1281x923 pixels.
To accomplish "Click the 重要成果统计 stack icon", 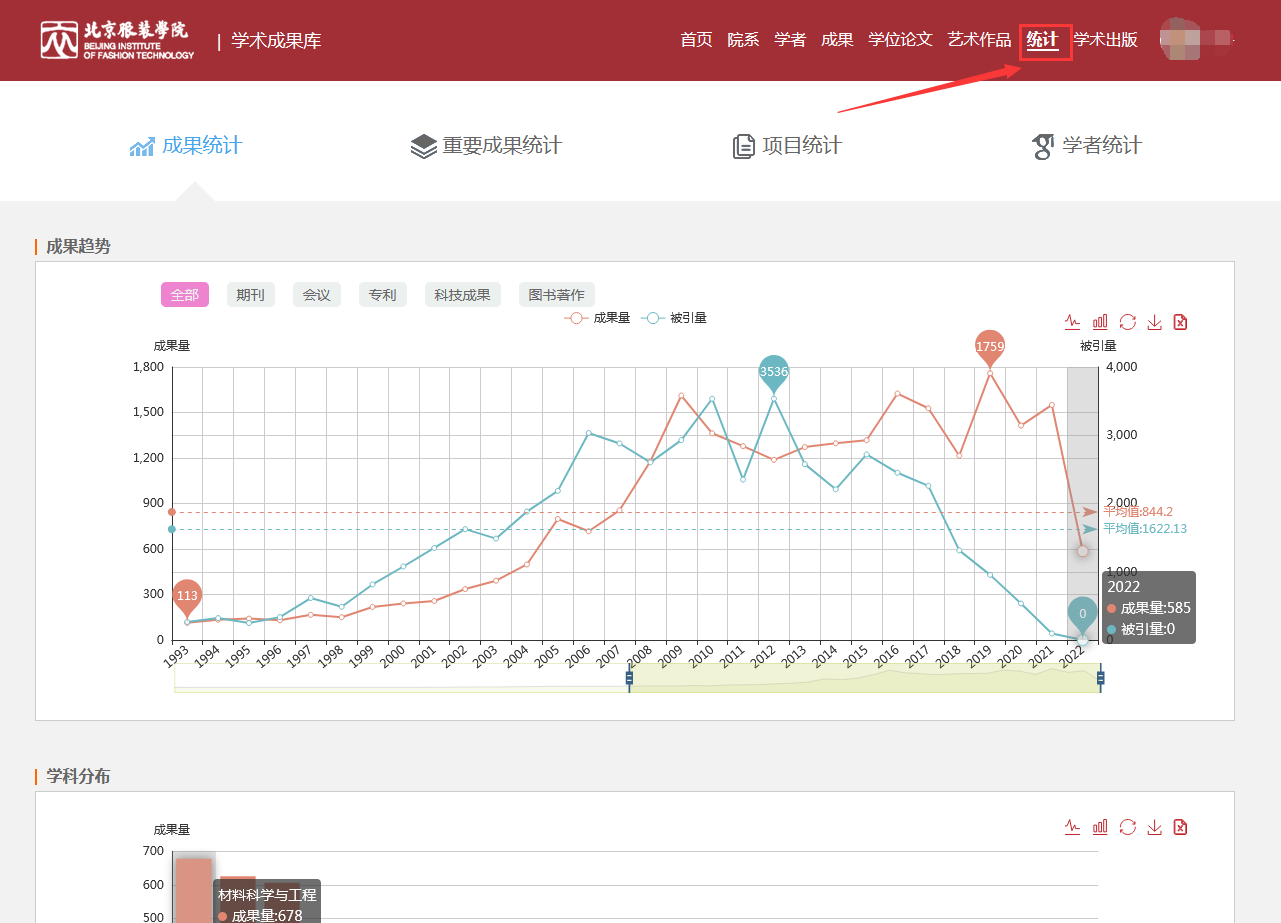I will pos(424,147).
